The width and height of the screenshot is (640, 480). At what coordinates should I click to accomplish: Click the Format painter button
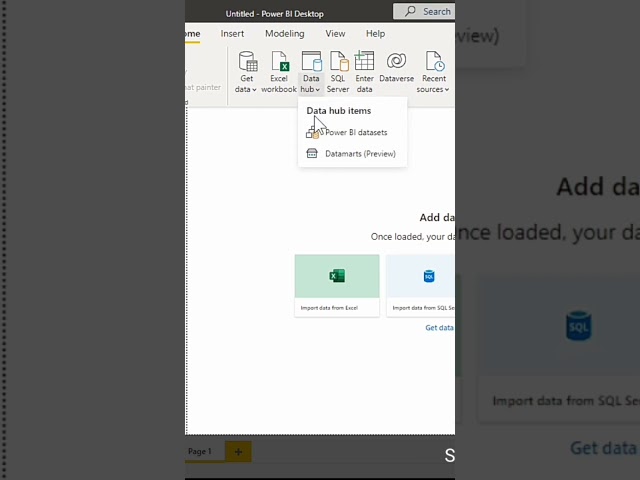tap(203, 87)
